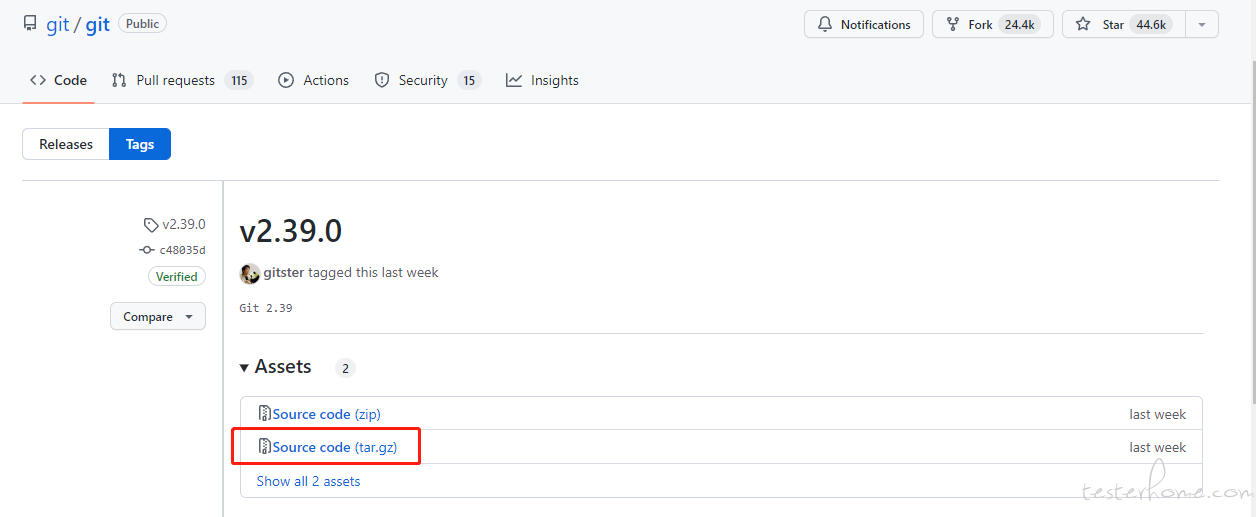Click the v2.39.0 tag in sidebar
Viewport: 1256px width, 517px height.
(184, 224)
